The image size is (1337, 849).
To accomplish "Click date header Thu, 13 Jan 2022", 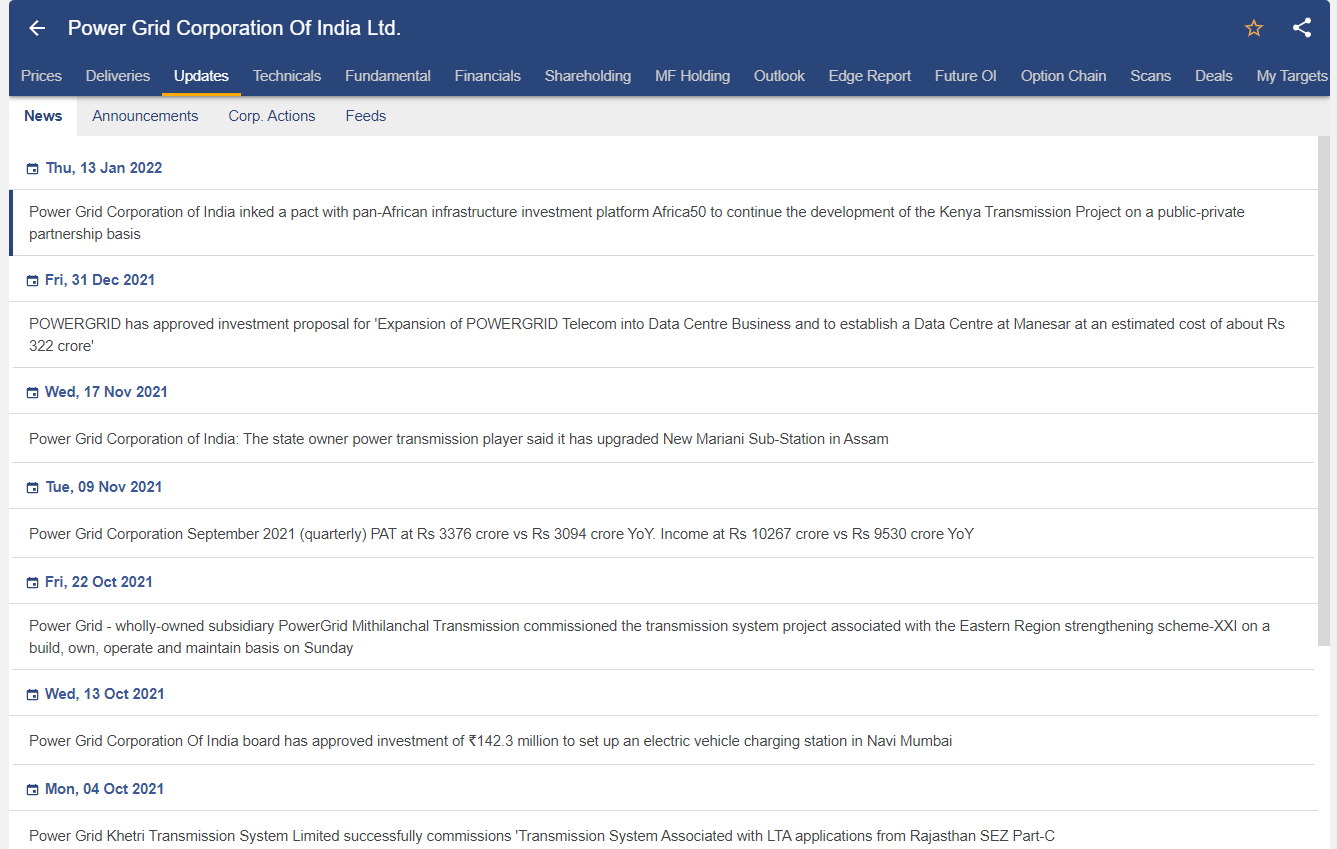I will coord(104,168).
